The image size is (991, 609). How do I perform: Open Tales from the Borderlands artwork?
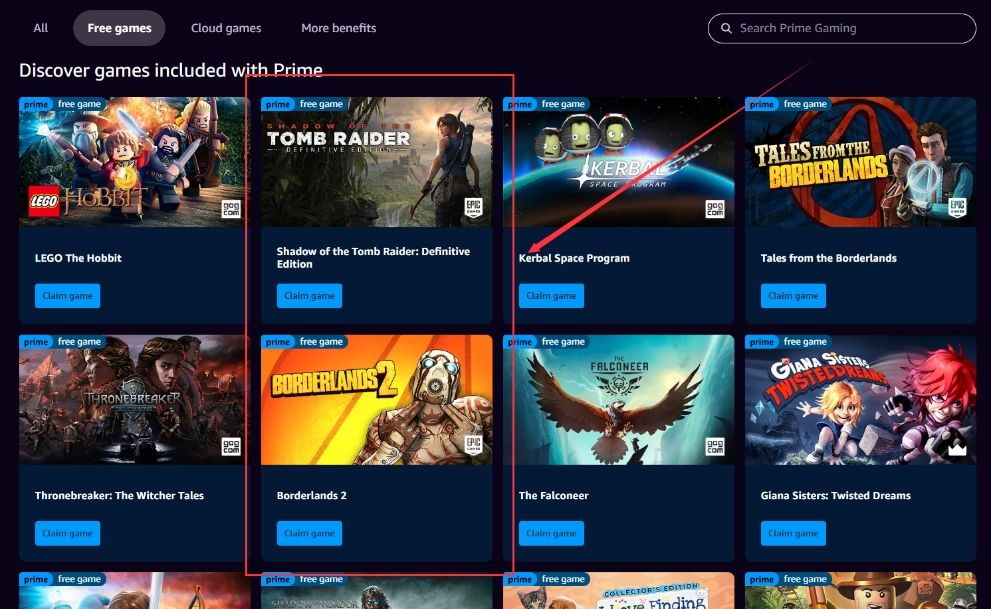coord(861,162)
